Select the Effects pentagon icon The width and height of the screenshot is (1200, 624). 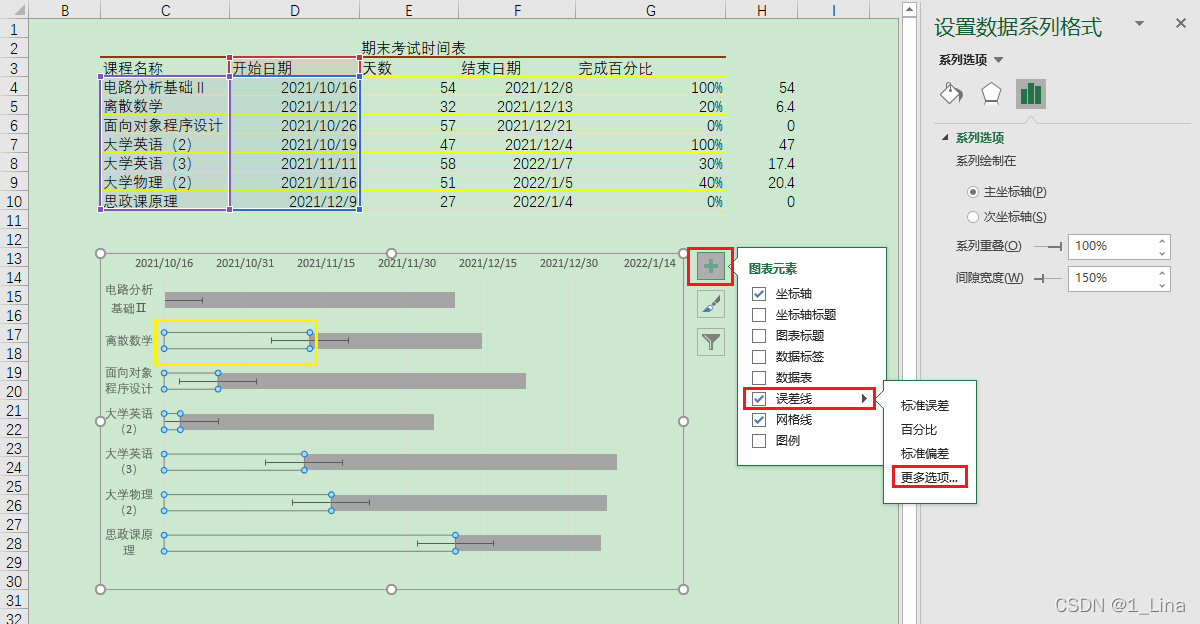tap(990, 94)
